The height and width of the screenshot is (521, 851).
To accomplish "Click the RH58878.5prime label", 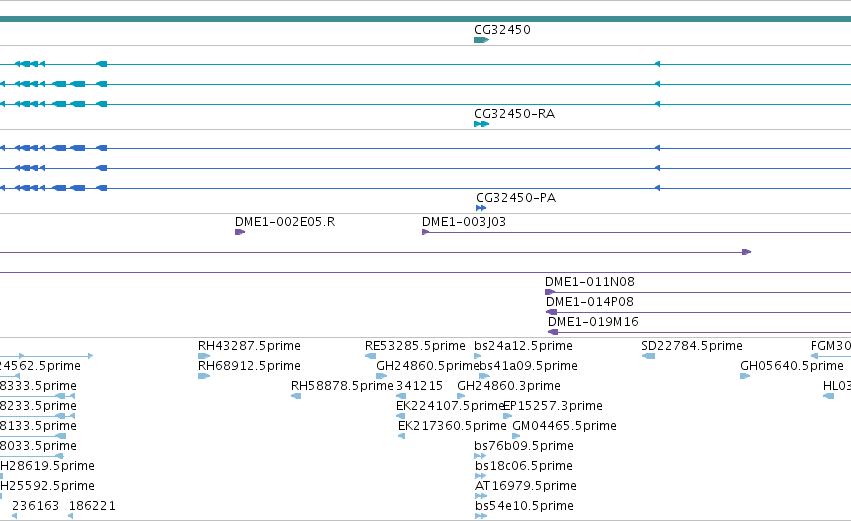I will (342, 386).
